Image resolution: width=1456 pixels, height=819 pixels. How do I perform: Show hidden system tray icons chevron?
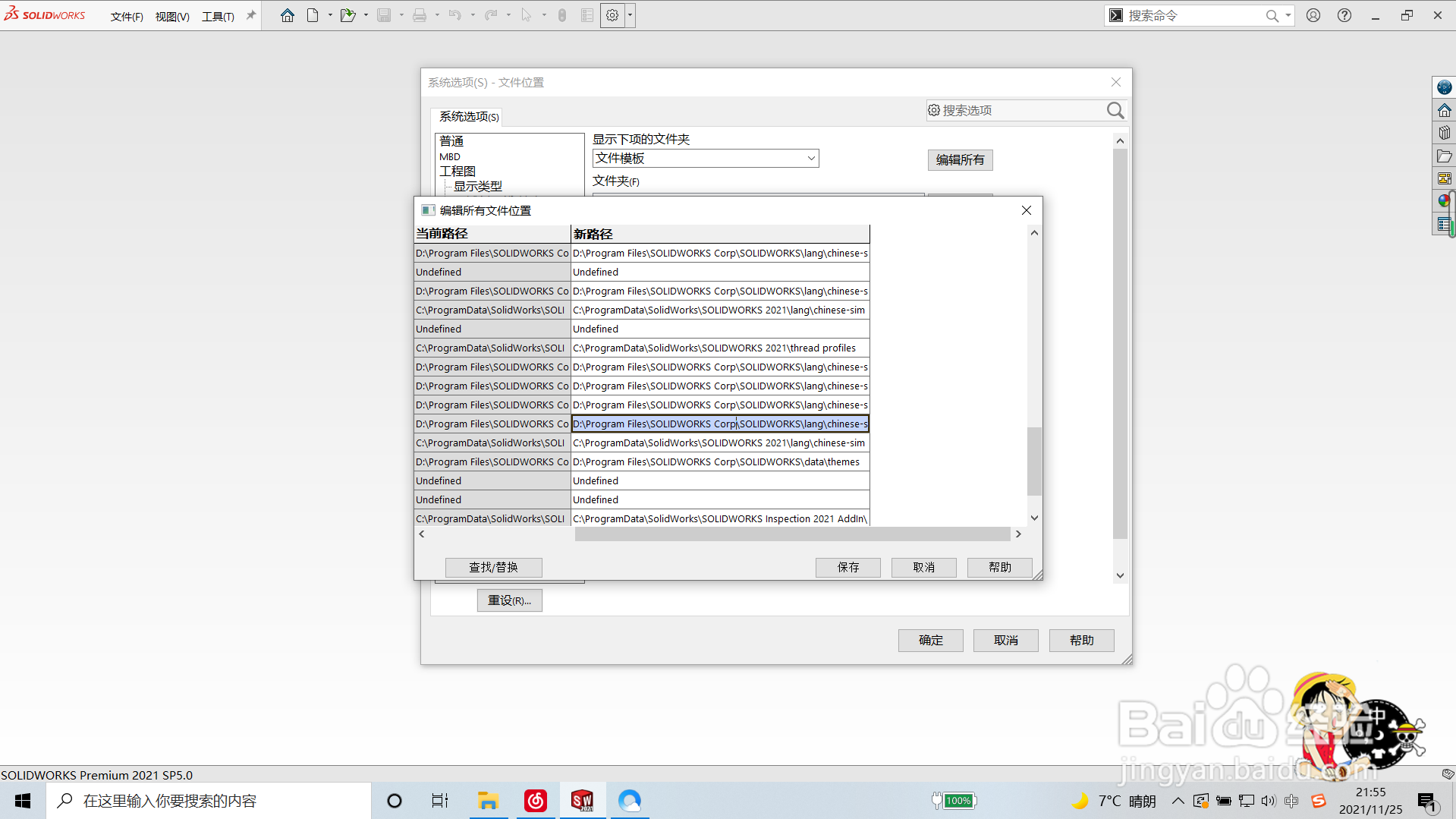coord(1178,801)
